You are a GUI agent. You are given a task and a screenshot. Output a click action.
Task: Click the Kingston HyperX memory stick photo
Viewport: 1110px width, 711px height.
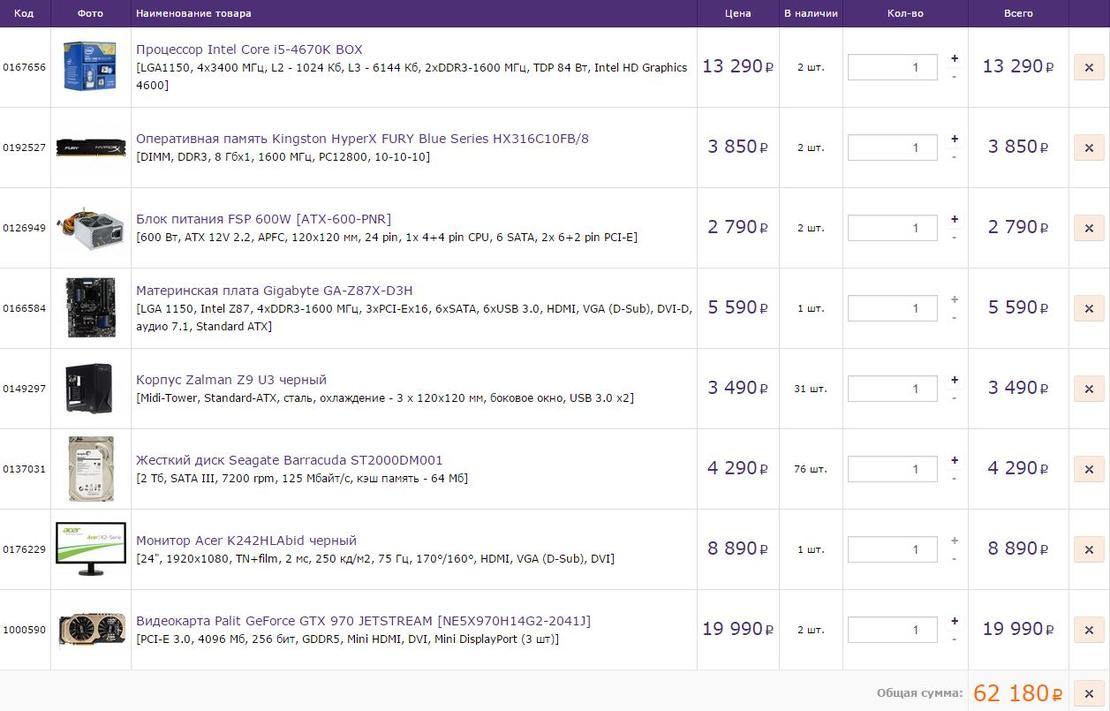(91, 147)
